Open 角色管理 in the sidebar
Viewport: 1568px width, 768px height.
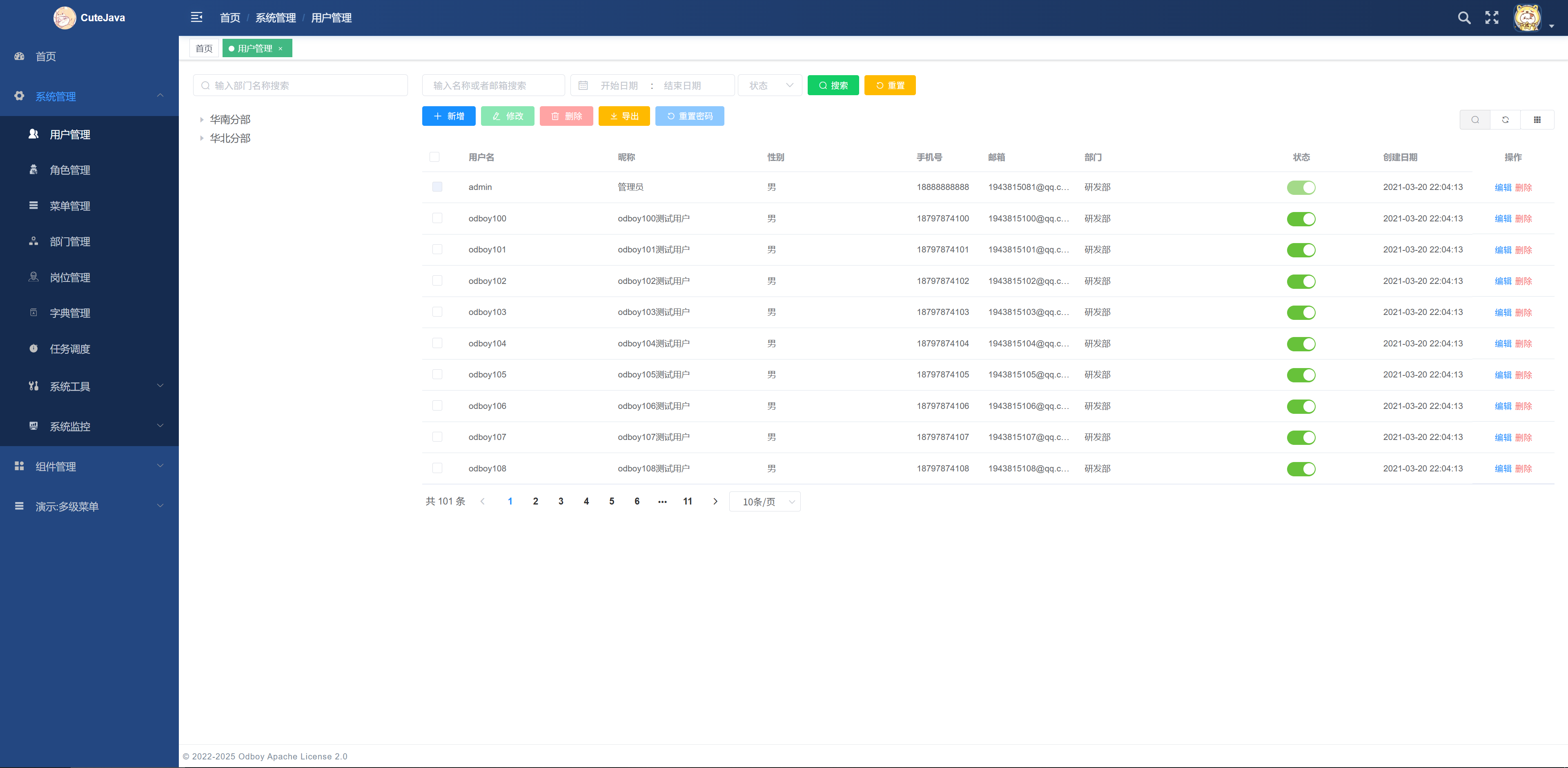click(x=70, y=170)
